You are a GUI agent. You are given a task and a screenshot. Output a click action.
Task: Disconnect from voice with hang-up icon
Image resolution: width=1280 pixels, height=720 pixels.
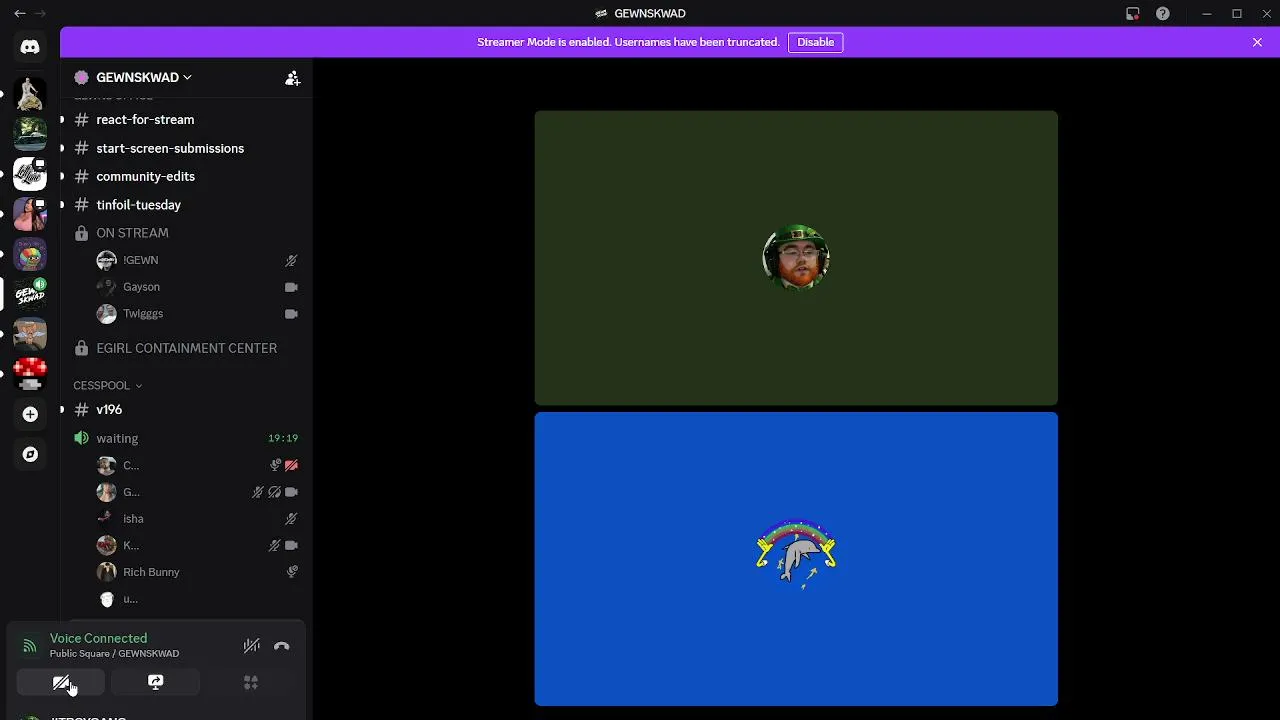point(282,646)
